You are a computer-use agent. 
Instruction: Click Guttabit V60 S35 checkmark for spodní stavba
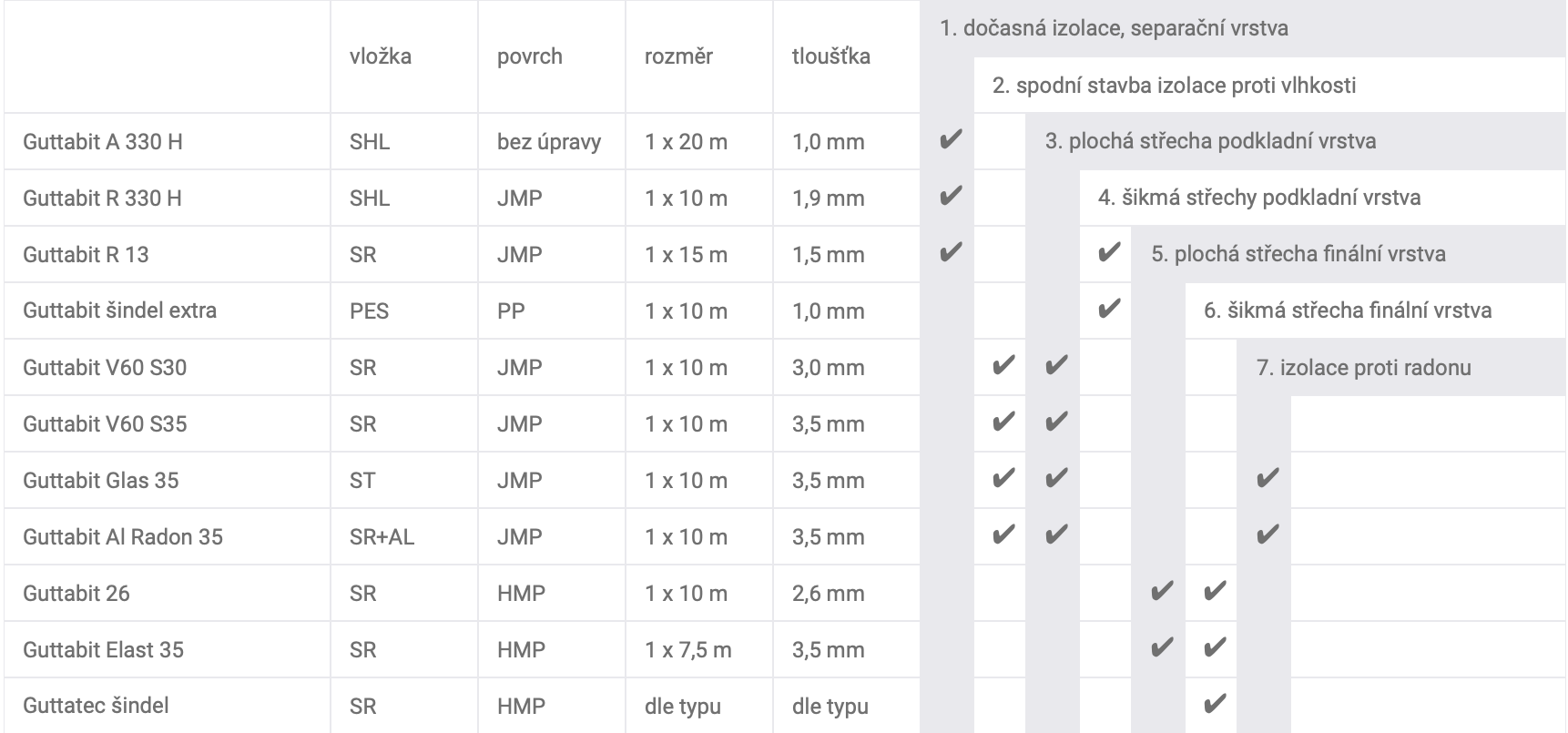click(x=1003, y=422)
